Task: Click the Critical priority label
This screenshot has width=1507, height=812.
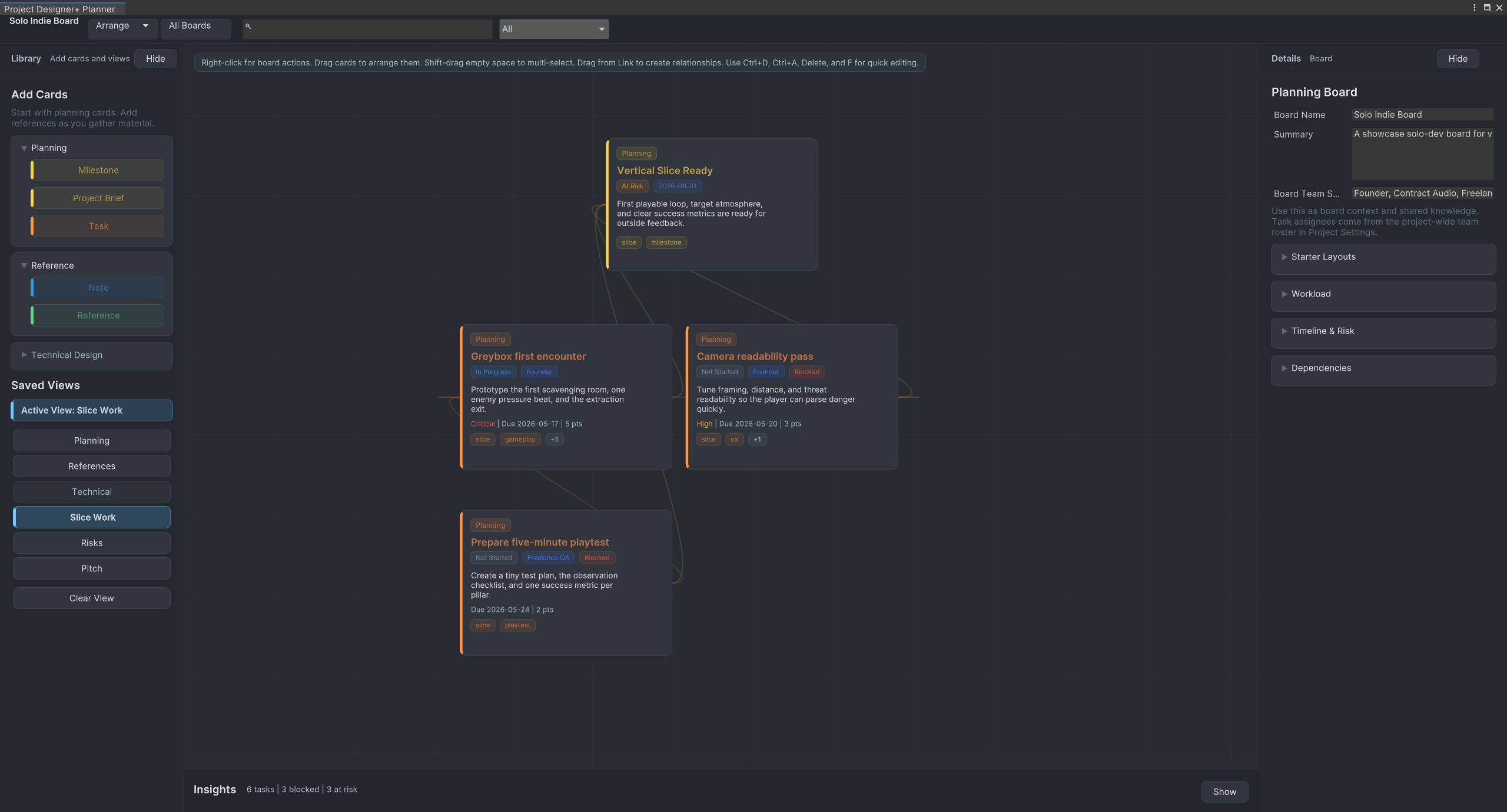Action: click(x=483, y=424)
